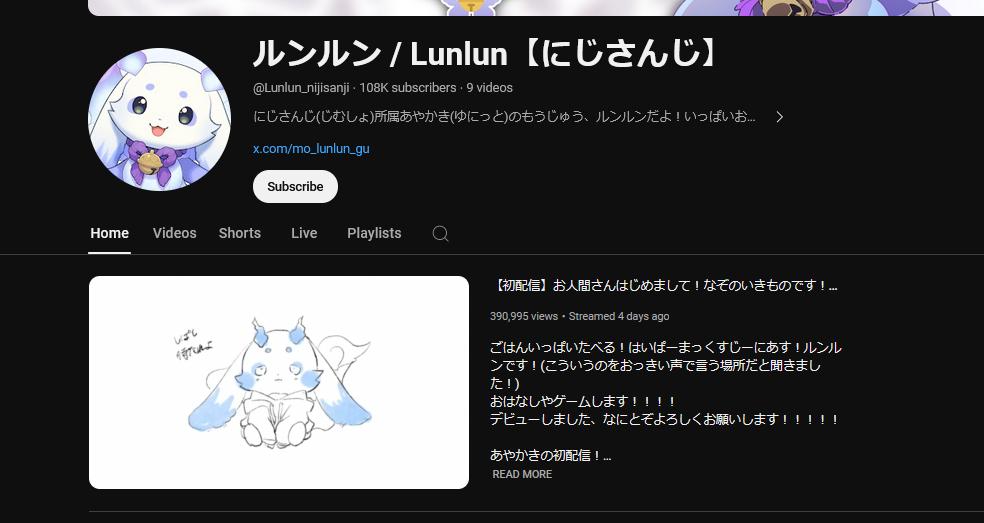
Task: Click the 9 videos count text
Action: coord(489,88)
